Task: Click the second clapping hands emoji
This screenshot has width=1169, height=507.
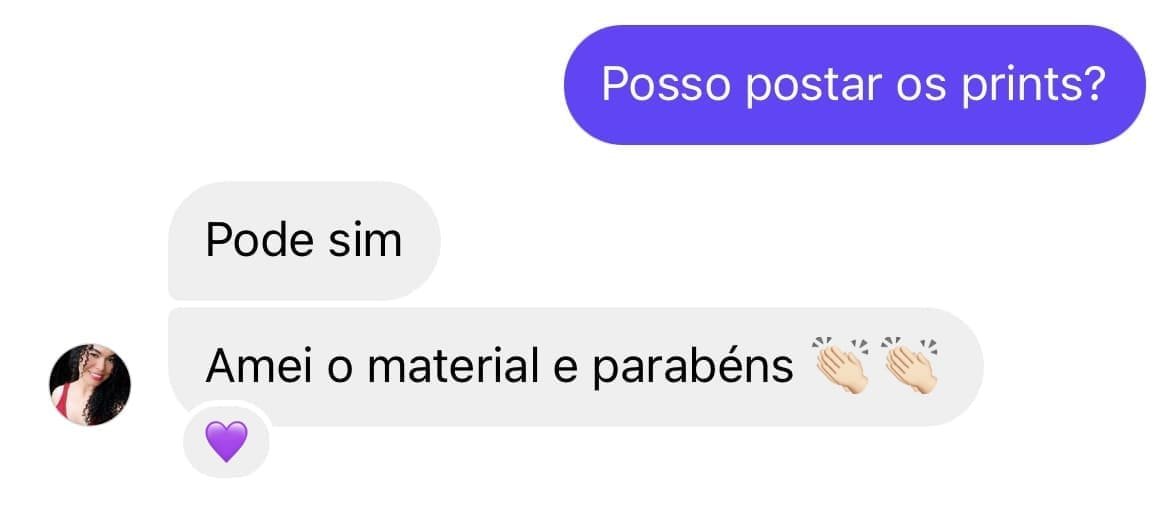Action: (910, 365)
